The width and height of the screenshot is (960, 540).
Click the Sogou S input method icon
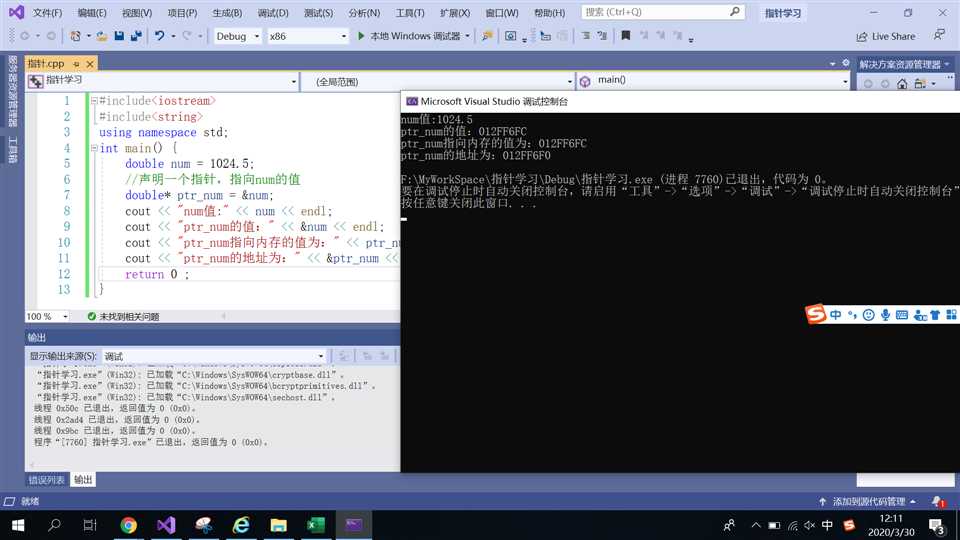coord(816,314)
